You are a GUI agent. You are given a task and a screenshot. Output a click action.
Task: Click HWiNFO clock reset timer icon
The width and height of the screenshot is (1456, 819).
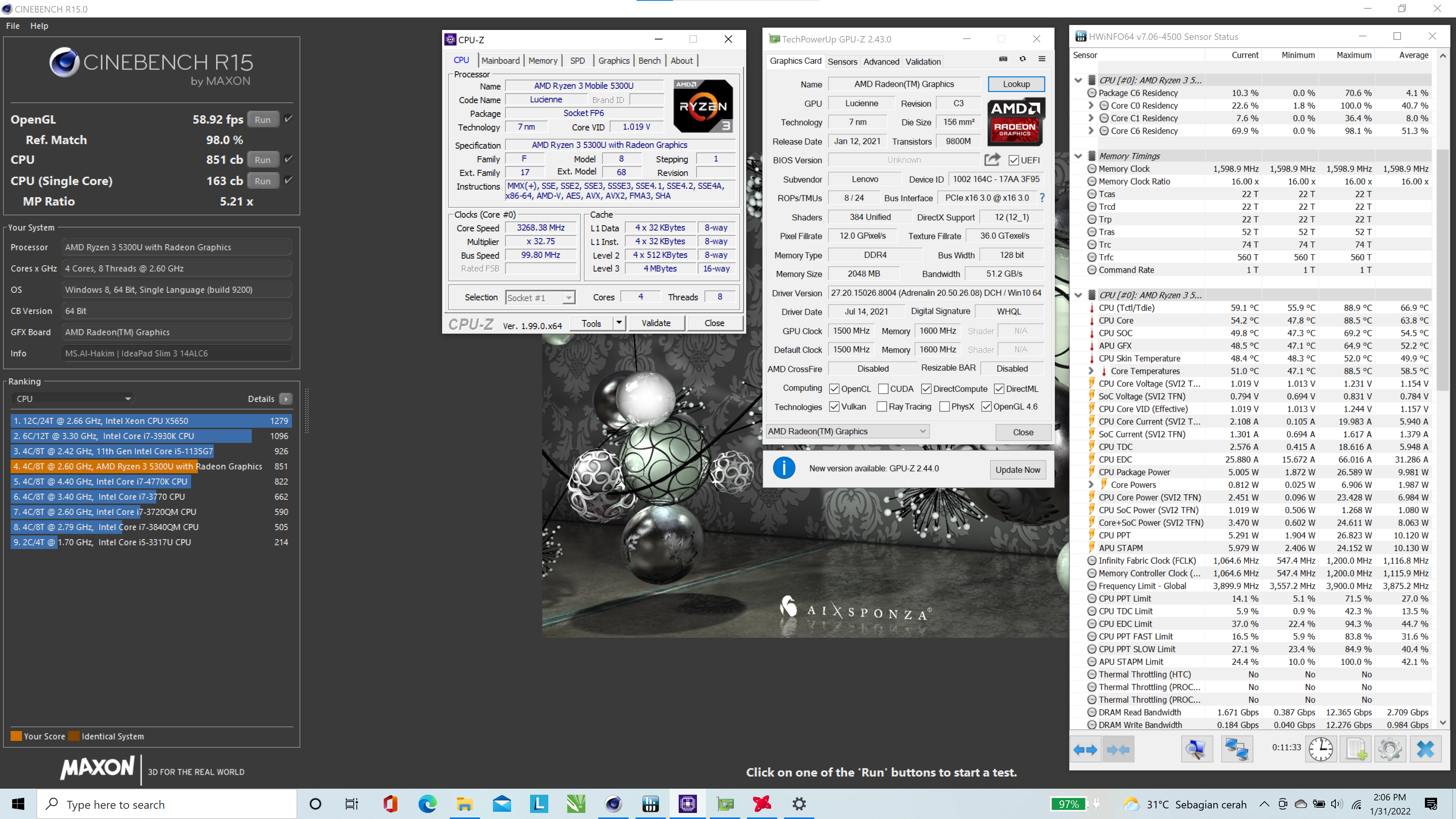coord(1321,750)
